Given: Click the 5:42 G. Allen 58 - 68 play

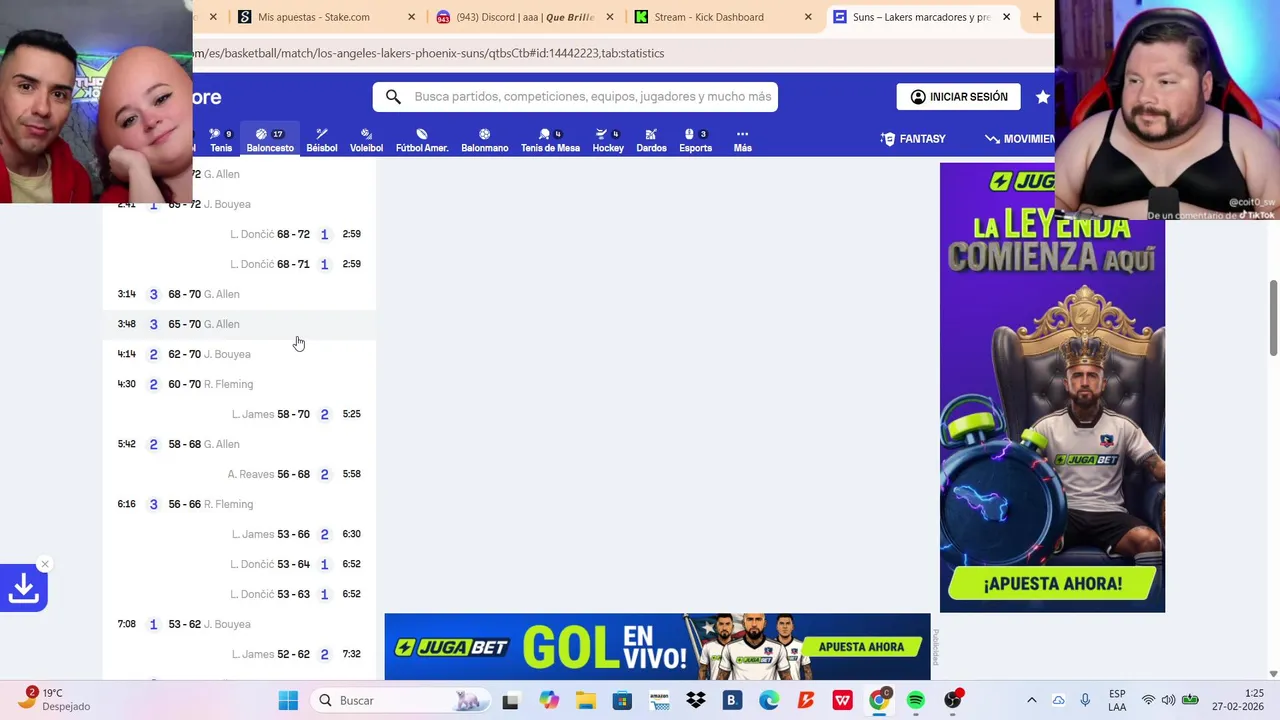Looking at the screenshot, I should (239, 444).
